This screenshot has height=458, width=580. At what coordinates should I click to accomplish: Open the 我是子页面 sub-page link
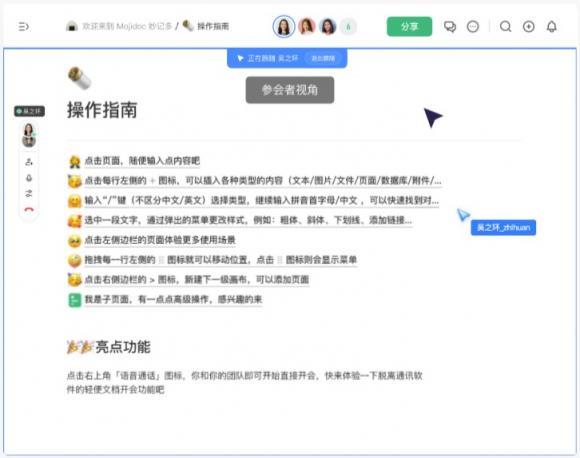pos(173,299)
